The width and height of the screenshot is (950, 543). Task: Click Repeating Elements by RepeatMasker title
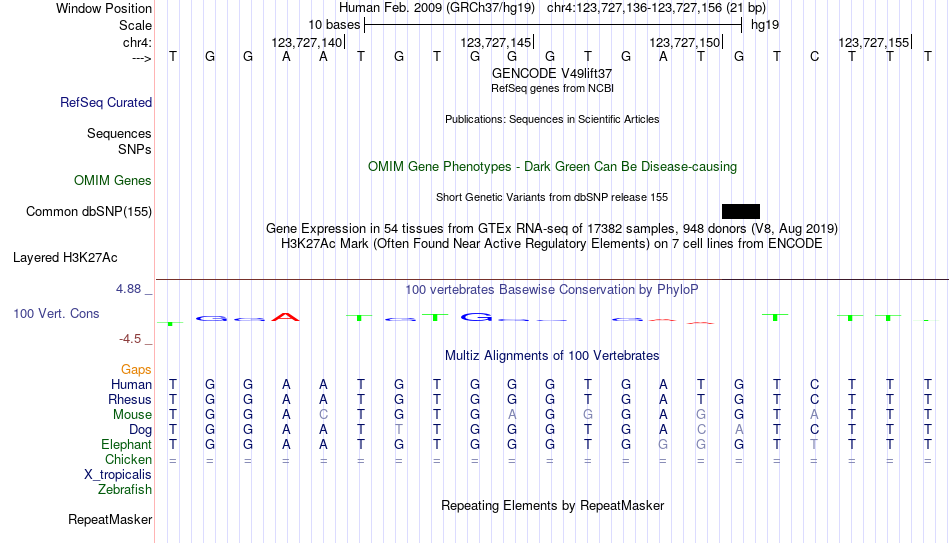[x=552, y=505]
